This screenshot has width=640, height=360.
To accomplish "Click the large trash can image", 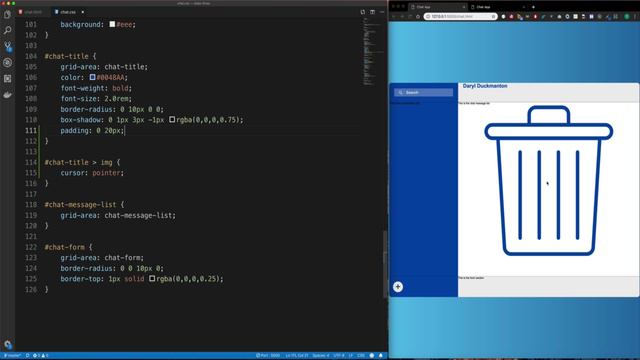I will point(549,181).
